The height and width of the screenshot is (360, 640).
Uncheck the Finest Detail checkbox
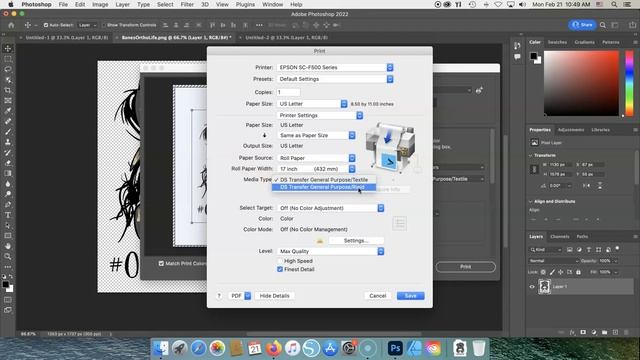click(280, 269)
